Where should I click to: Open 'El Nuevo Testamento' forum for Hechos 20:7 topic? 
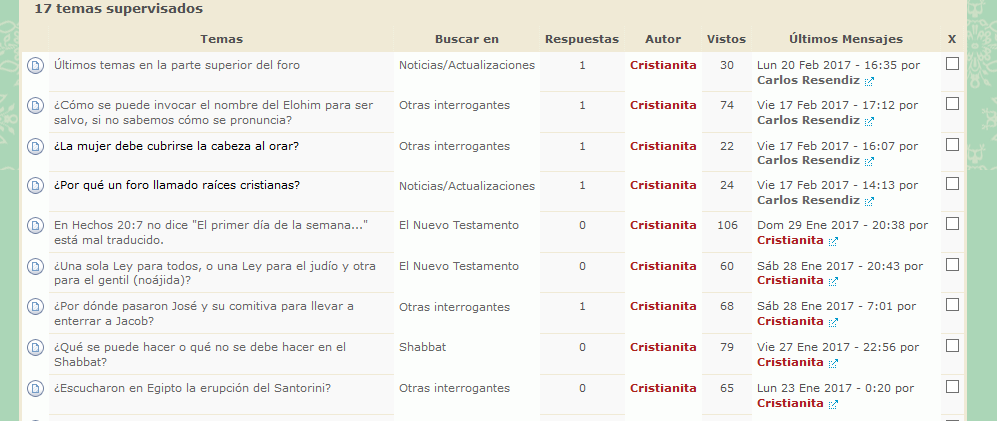[x=458, y=225]
